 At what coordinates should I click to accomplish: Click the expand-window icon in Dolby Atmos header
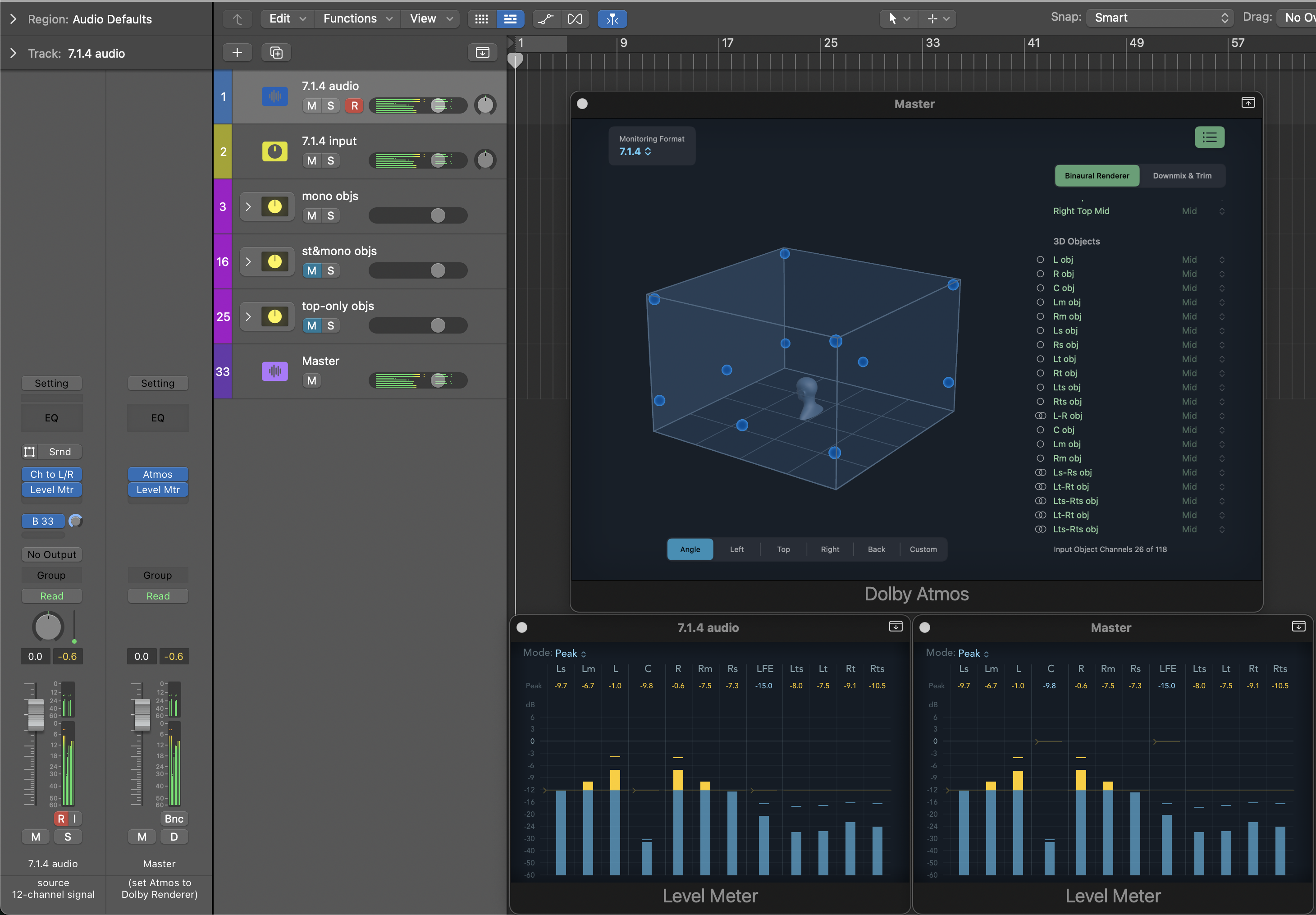[1248, 103]
